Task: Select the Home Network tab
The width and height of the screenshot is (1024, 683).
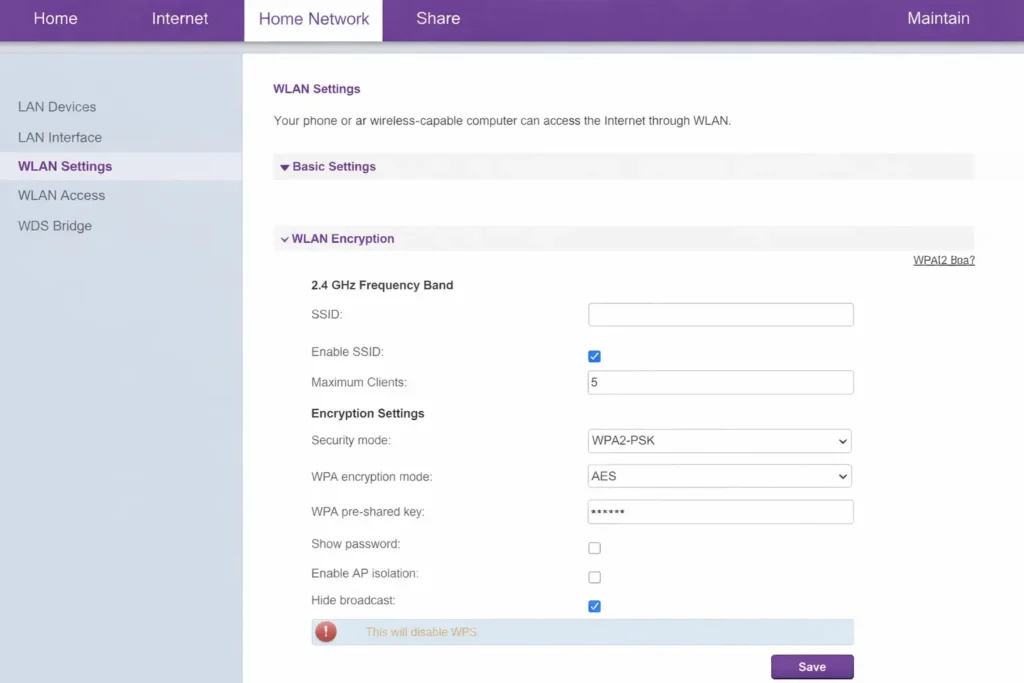Action: [x=313, y=20]
